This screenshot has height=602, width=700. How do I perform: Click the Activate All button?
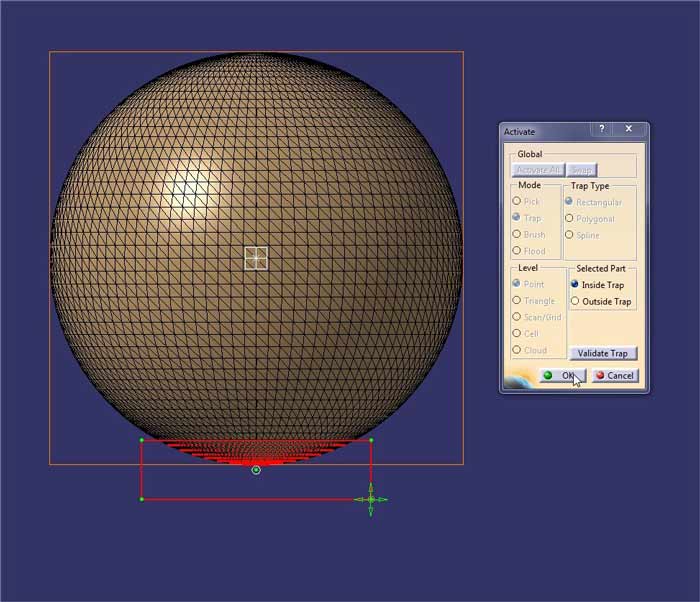pyautogui.click(x=538, y=170)
